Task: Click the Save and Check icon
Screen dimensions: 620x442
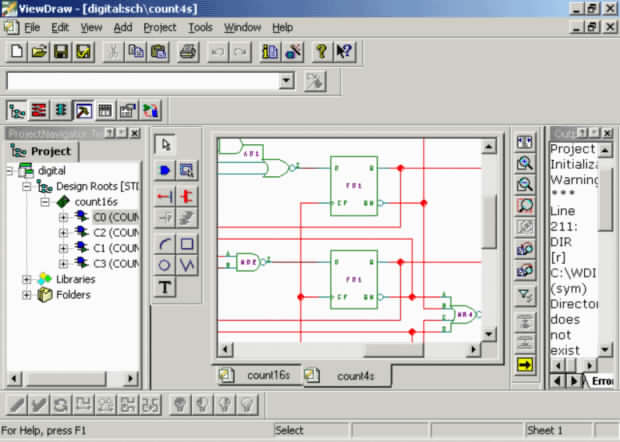Action: 83,52
